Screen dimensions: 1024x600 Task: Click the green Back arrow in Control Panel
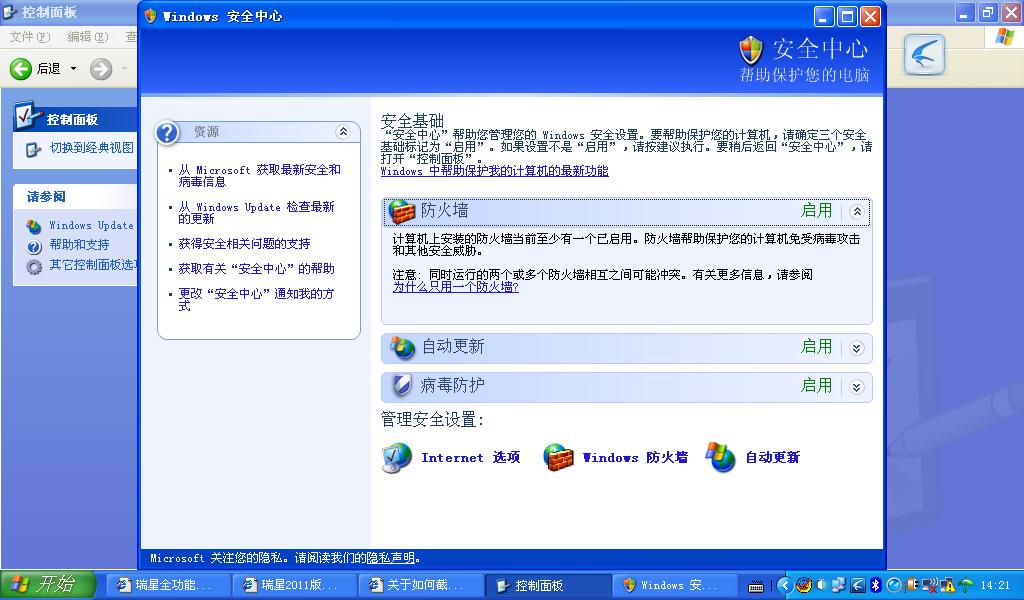pos(21,69)
